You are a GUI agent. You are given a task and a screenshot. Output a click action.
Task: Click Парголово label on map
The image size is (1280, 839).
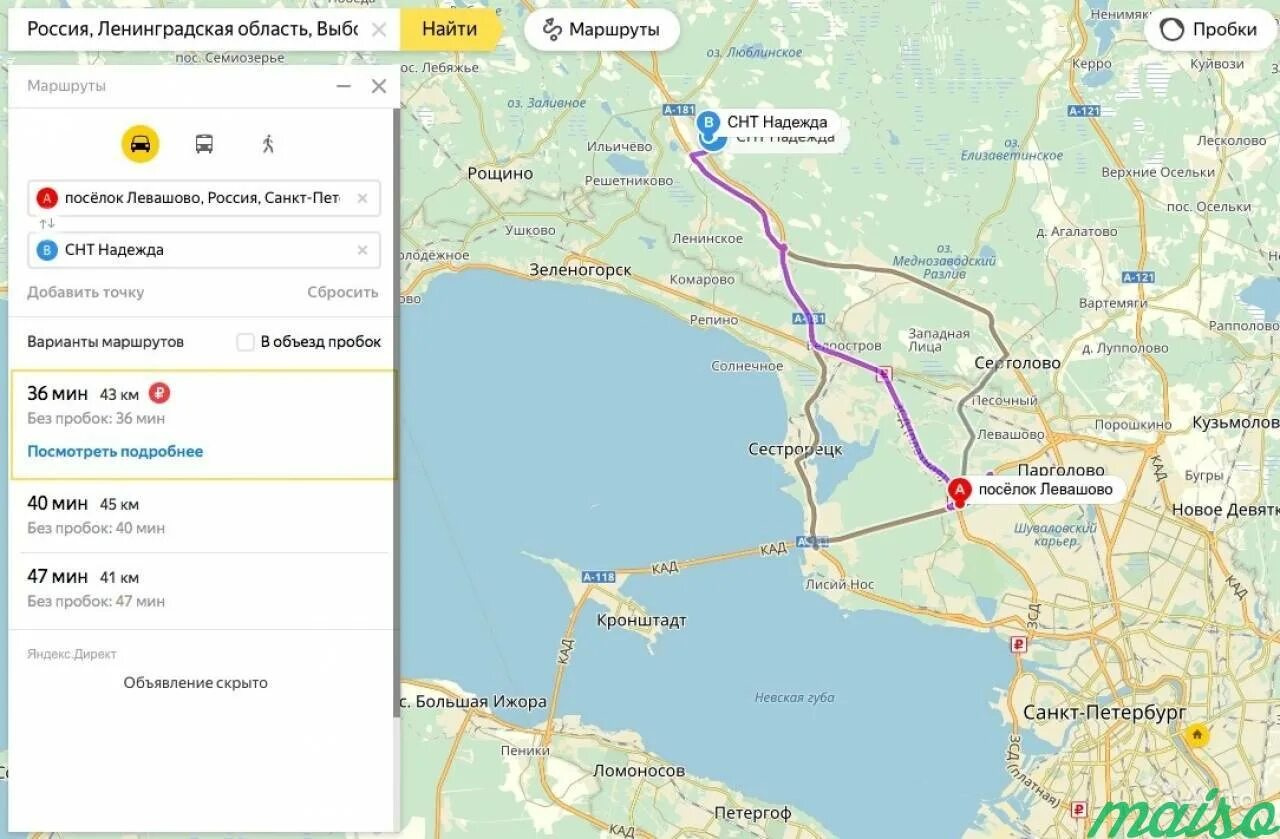(x=1060, y=470)
